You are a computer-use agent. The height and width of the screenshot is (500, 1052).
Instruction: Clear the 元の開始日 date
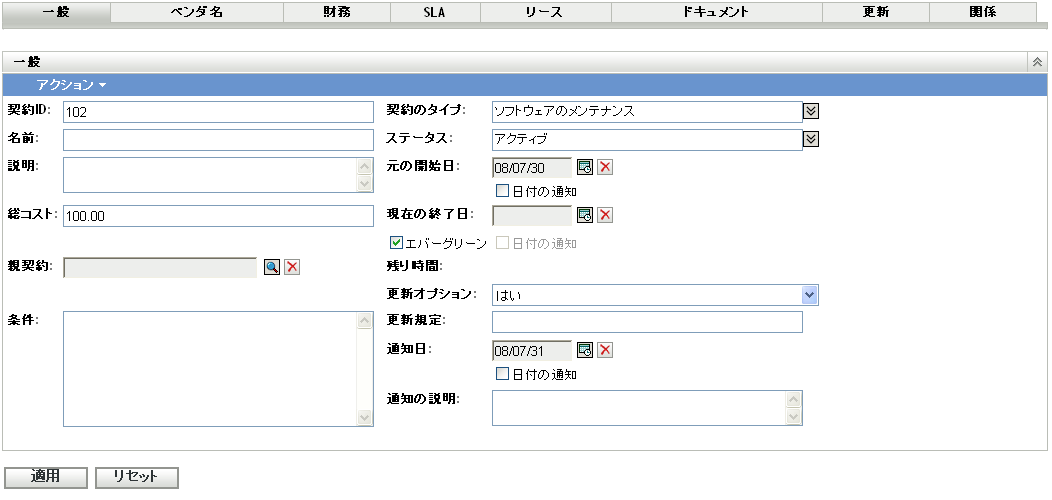click(x=605, y=167)
